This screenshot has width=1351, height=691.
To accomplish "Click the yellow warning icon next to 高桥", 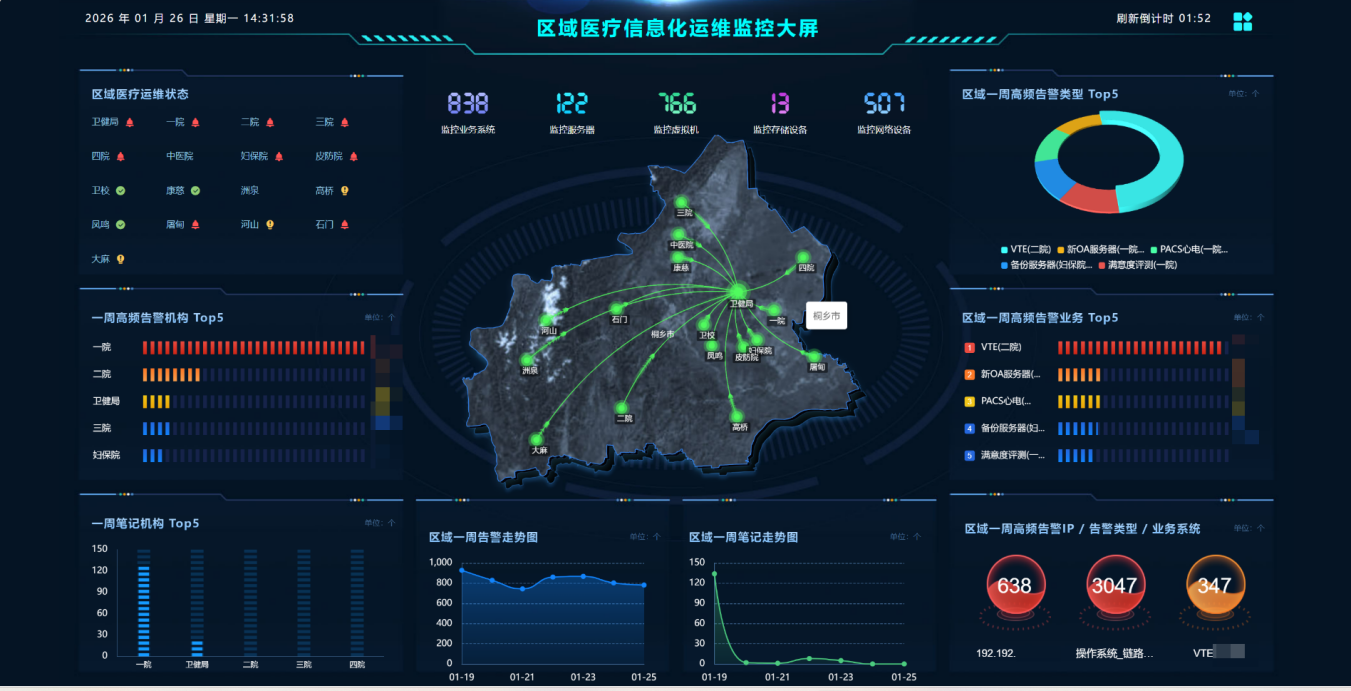I will (343, 189).
